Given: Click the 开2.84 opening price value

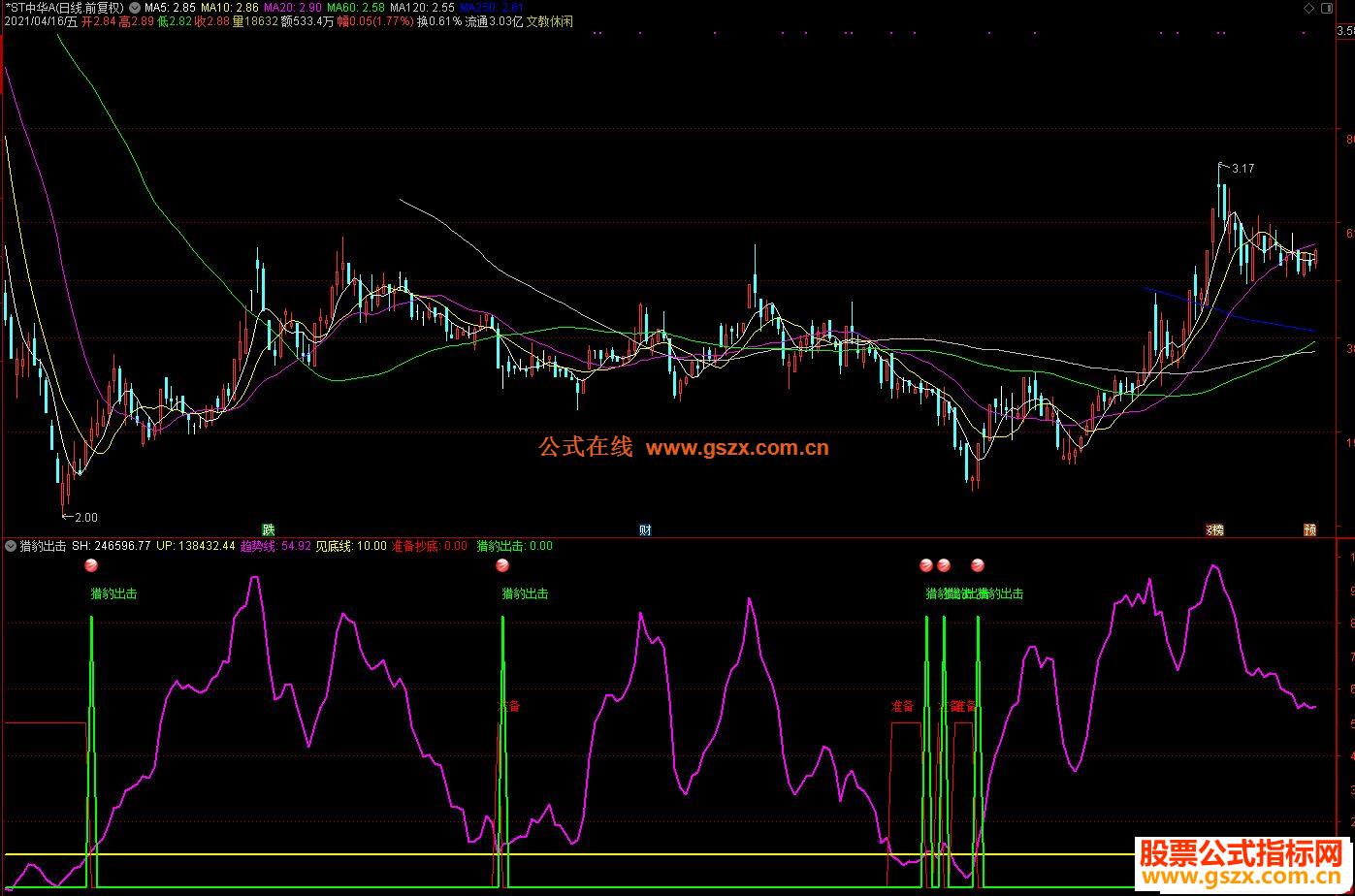Looking at the screenshot, I should 100,21.
